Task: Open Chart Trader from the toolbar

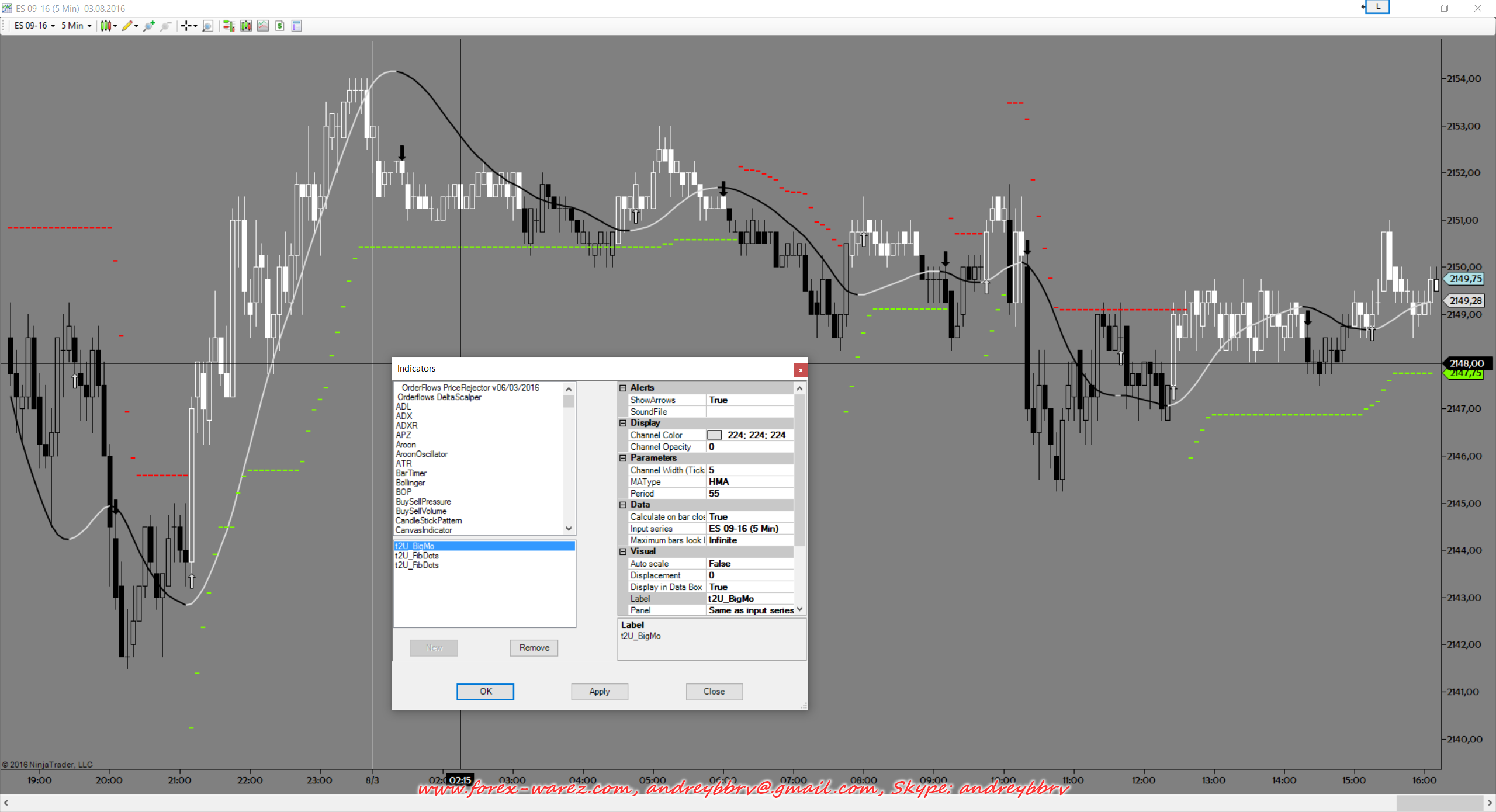Action: 228,26
